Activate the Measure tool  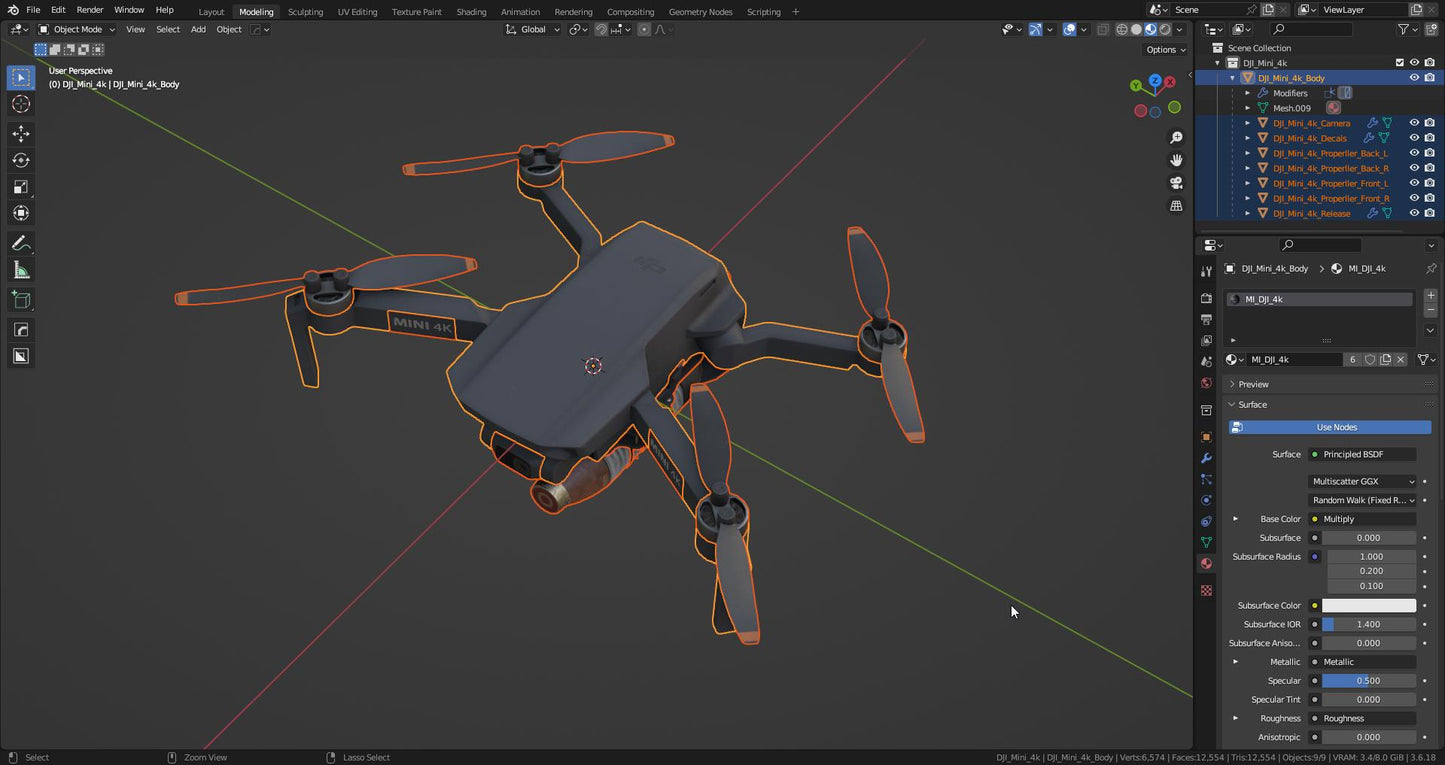[x=20, y=268]
